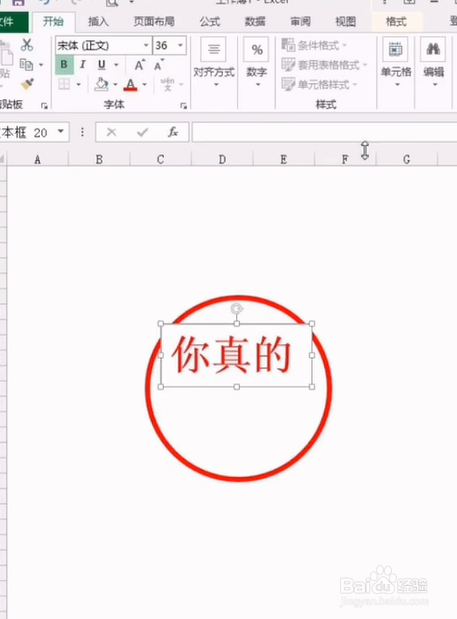Open the Borders dropdown arrow
Viewport: 457px width, 619px height.
(x=79, y=84)
